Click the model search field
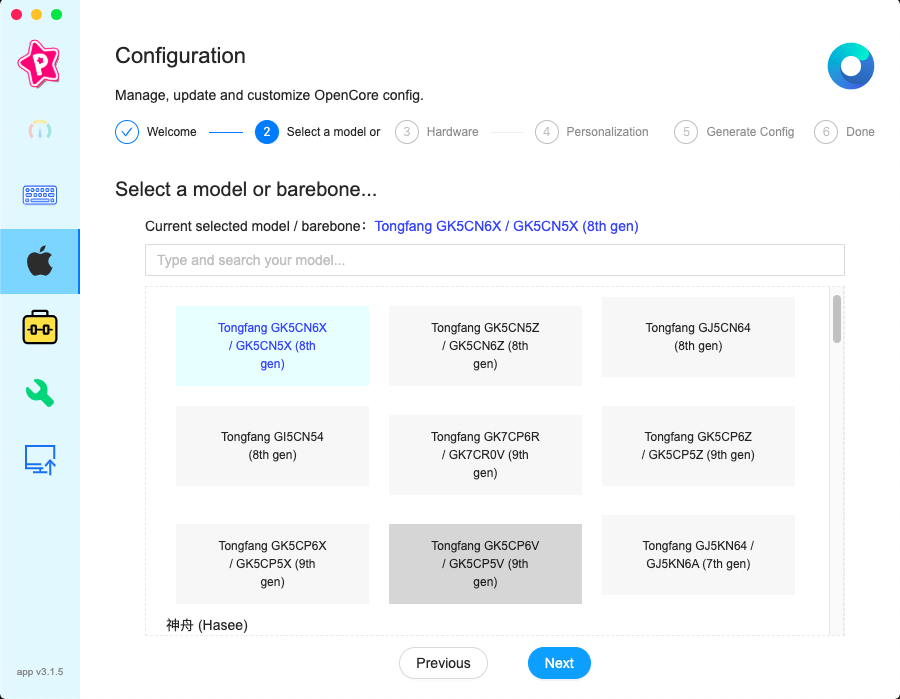The height and width of the screenshot is (699, 900). click(494, 260)
